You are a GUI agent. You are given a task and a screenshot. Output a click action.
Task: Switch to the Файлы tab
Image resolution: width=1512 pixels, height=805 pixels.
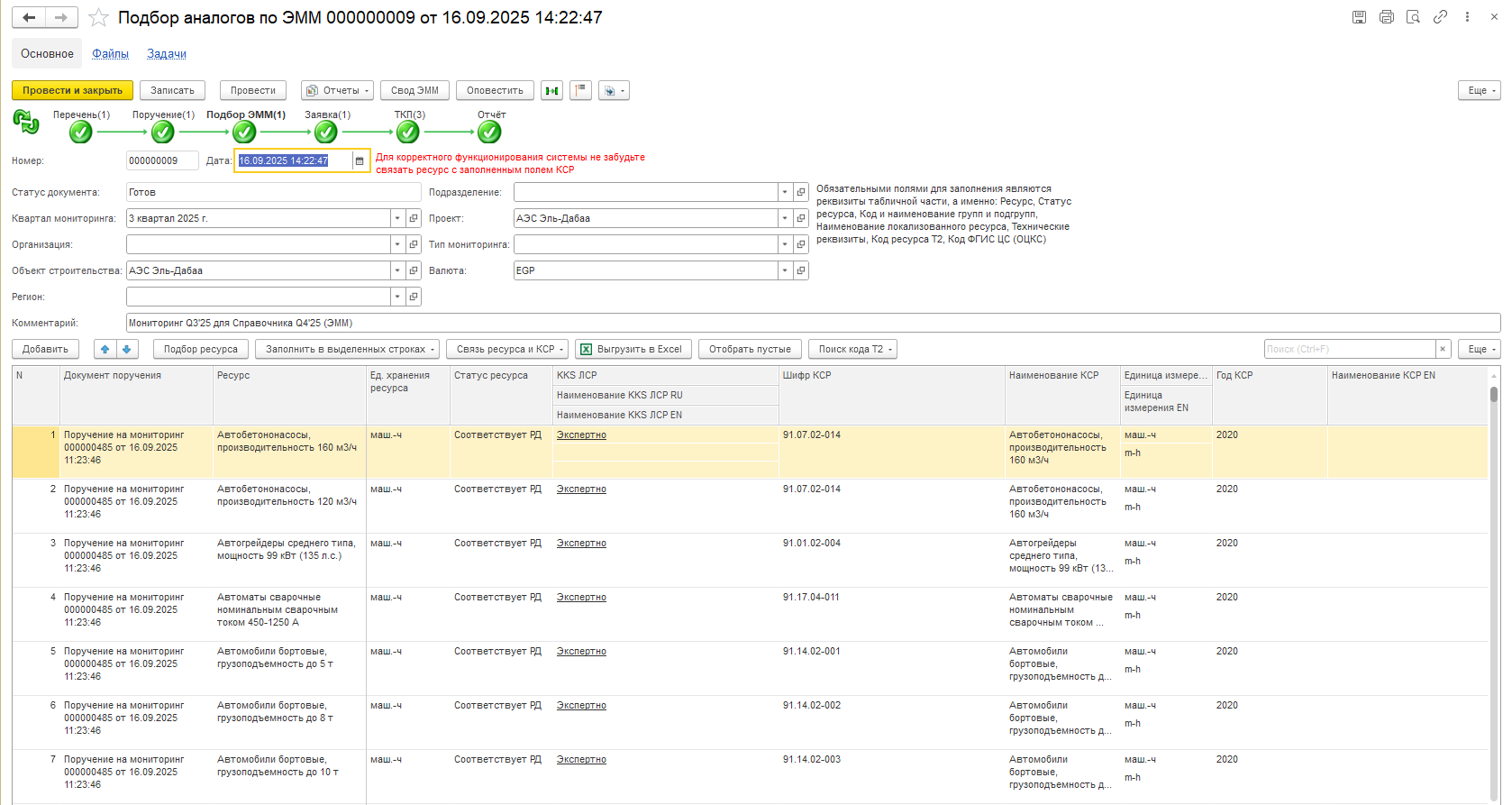pos(110,54)
